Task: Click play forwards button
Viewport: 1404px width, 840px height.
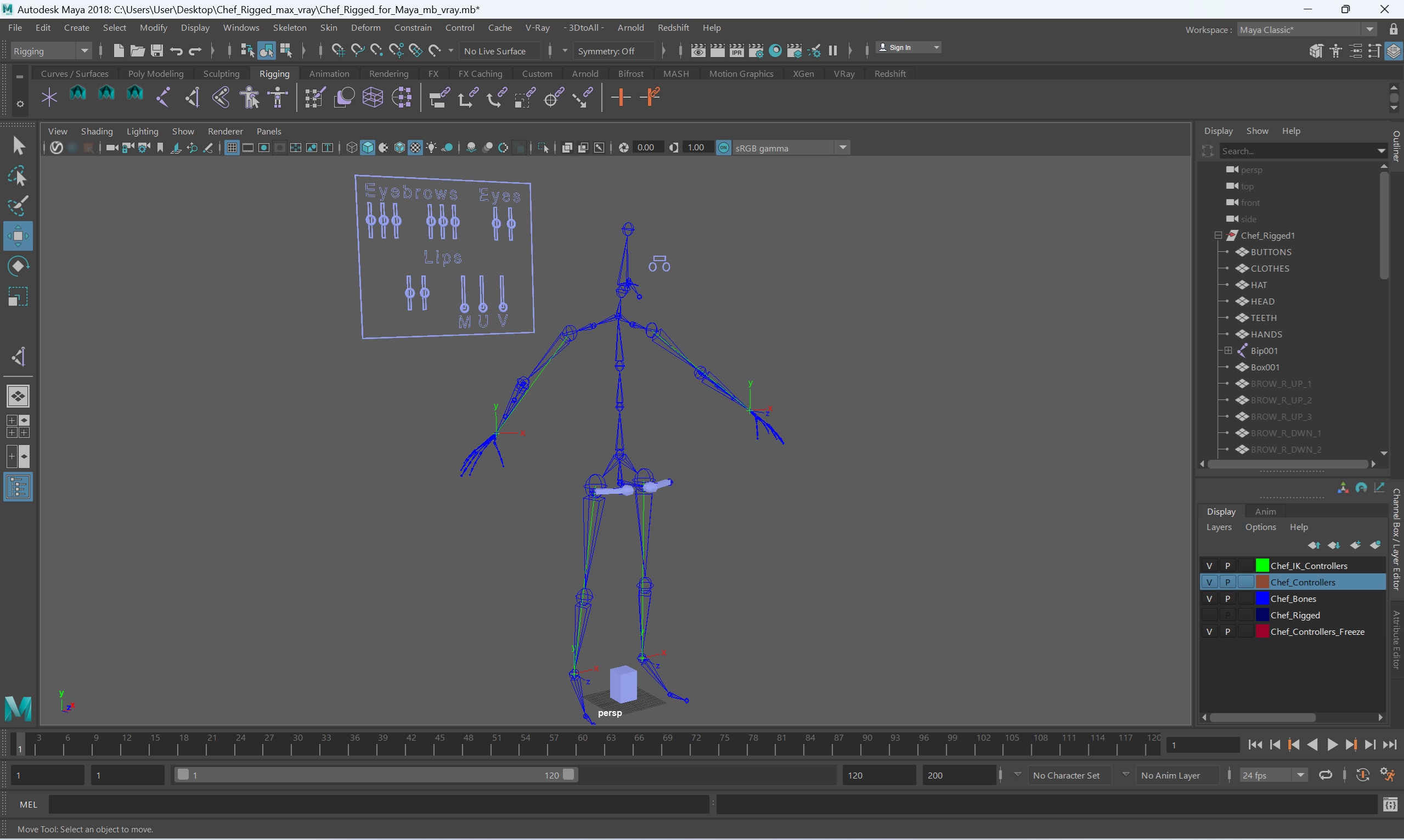Action: [1332, 745]
